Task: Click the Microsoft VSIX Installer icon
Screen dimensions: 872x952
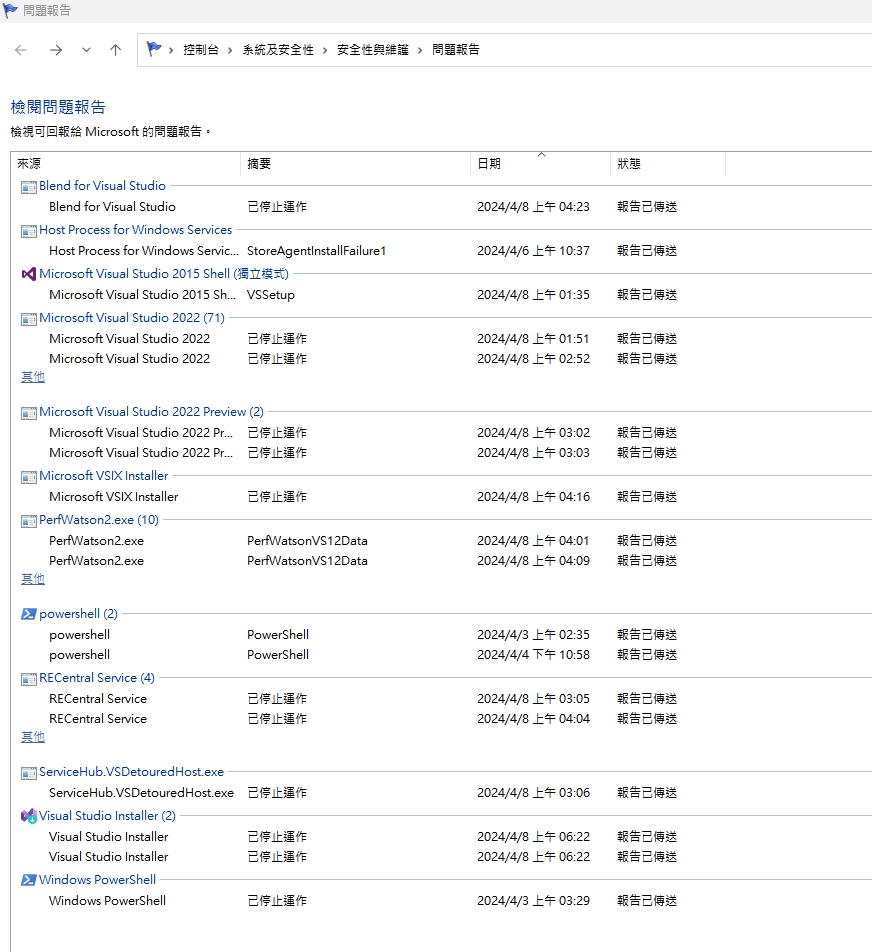Action: tap(29, 475)
